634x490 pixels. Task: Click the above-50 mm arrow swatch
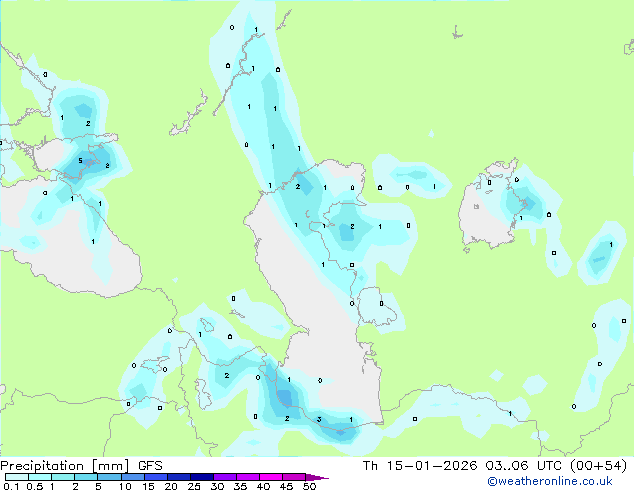pyautogui.click(x=316, y=477)
